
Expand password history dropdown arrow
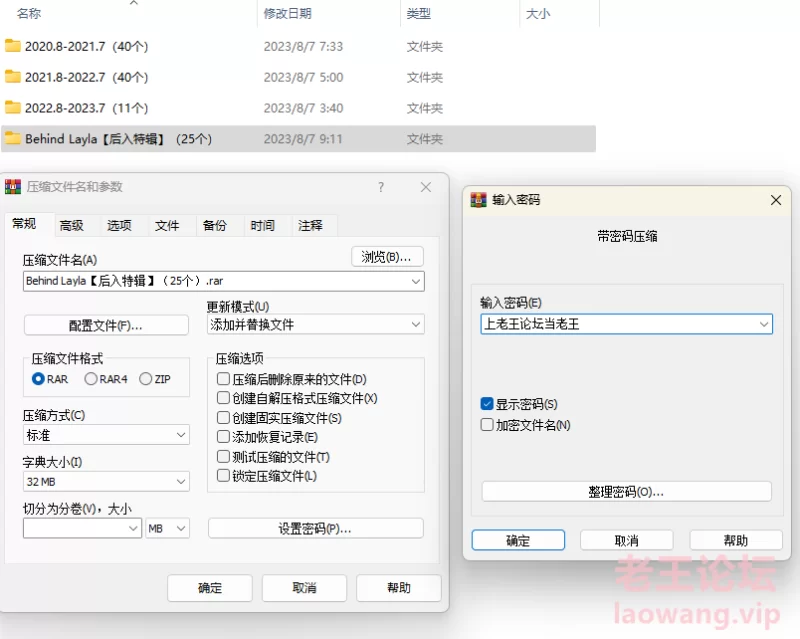click(764, 324)
